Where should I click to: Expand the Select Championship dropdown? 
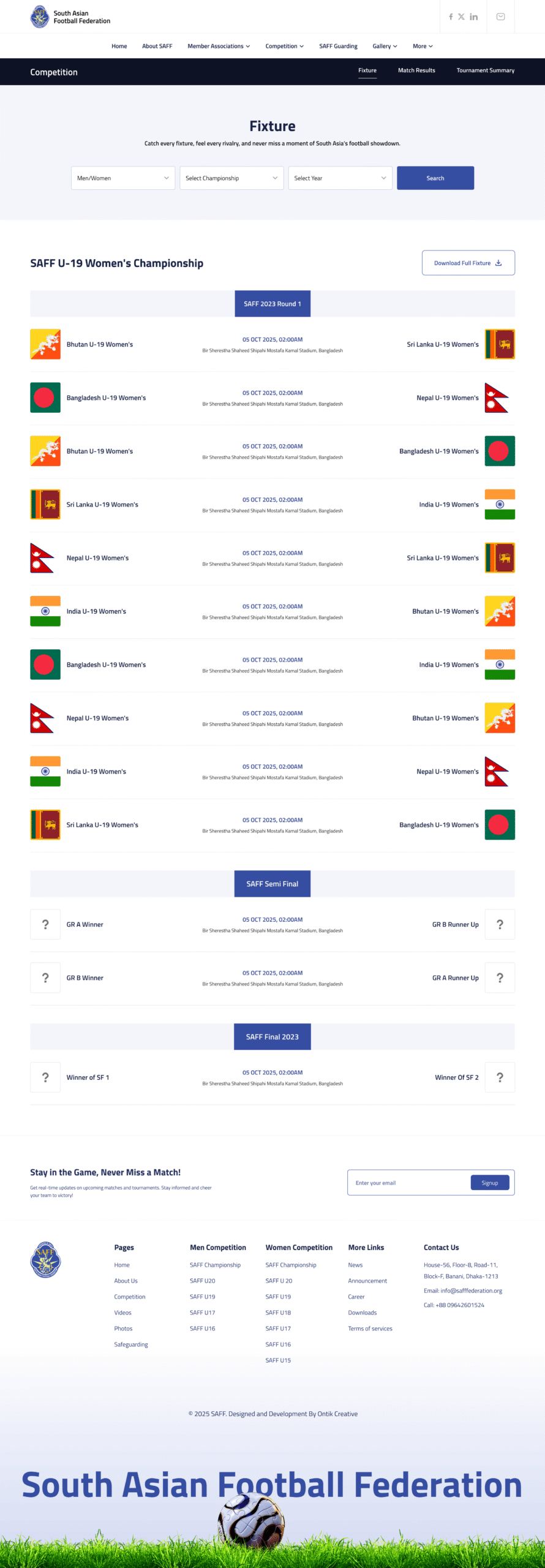(231, 178)
